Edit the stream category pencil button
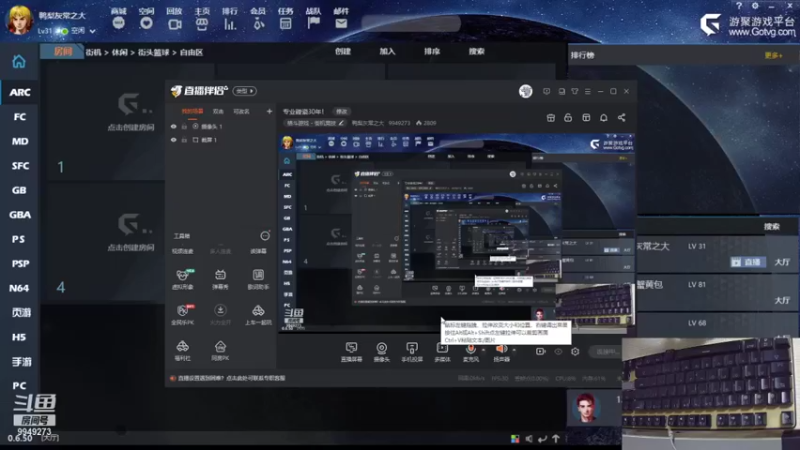 [x=341, y=123]
